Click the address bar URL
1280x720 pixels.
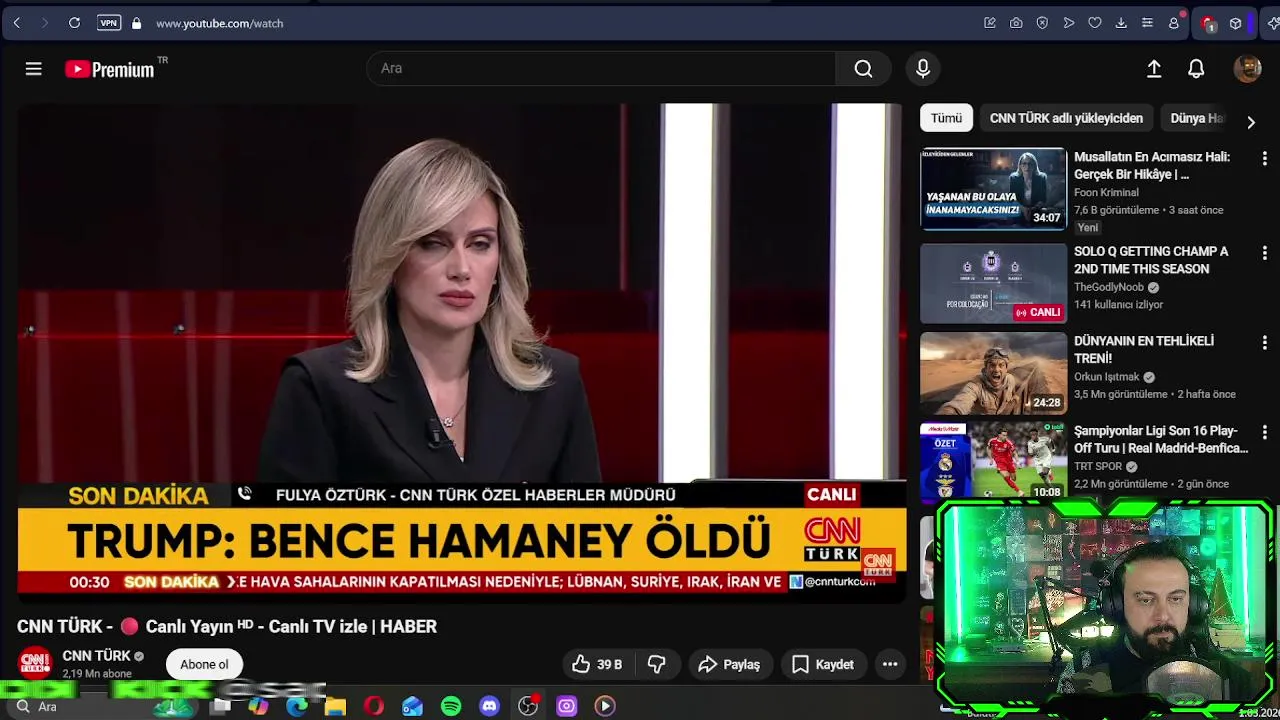pyautogui.click(x=219, y=23)
